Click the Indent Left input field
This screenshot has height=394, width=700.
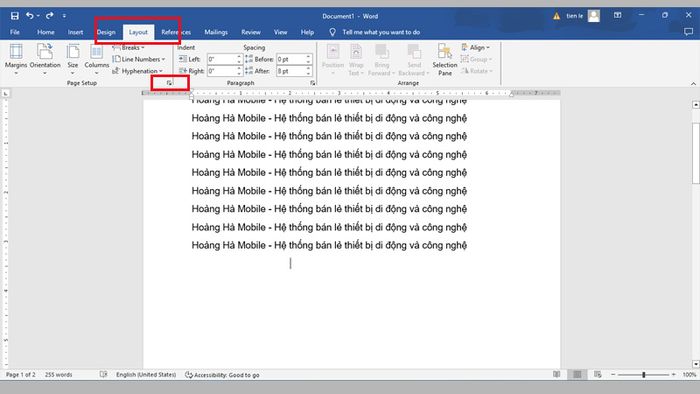point(221,59)
